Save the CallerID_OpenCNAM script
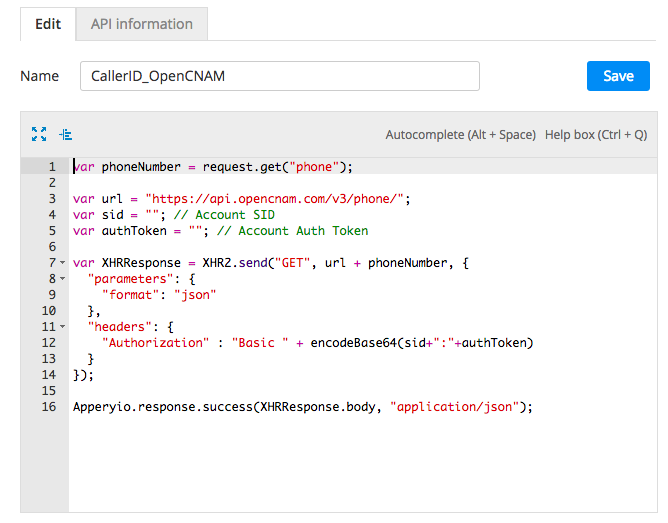 [618, 76]
